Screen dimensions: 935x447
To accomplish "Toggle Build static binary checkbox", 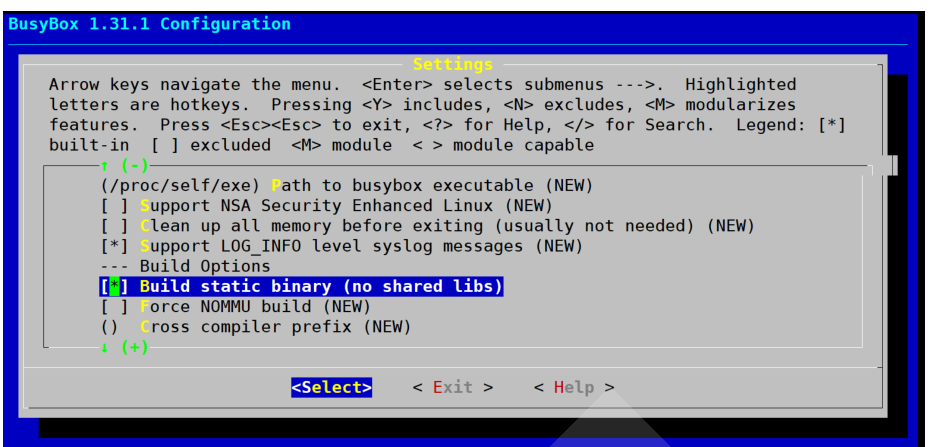I will pyautogui.click(x=114, y=287).
